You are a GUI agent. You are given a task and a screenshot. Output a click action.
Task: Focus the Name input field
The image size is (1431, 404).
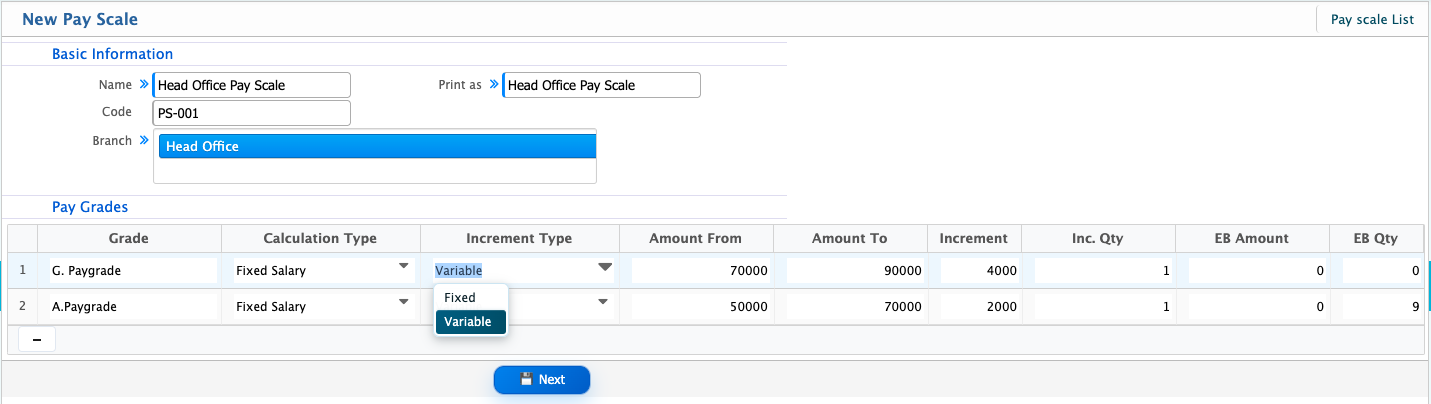251,85
